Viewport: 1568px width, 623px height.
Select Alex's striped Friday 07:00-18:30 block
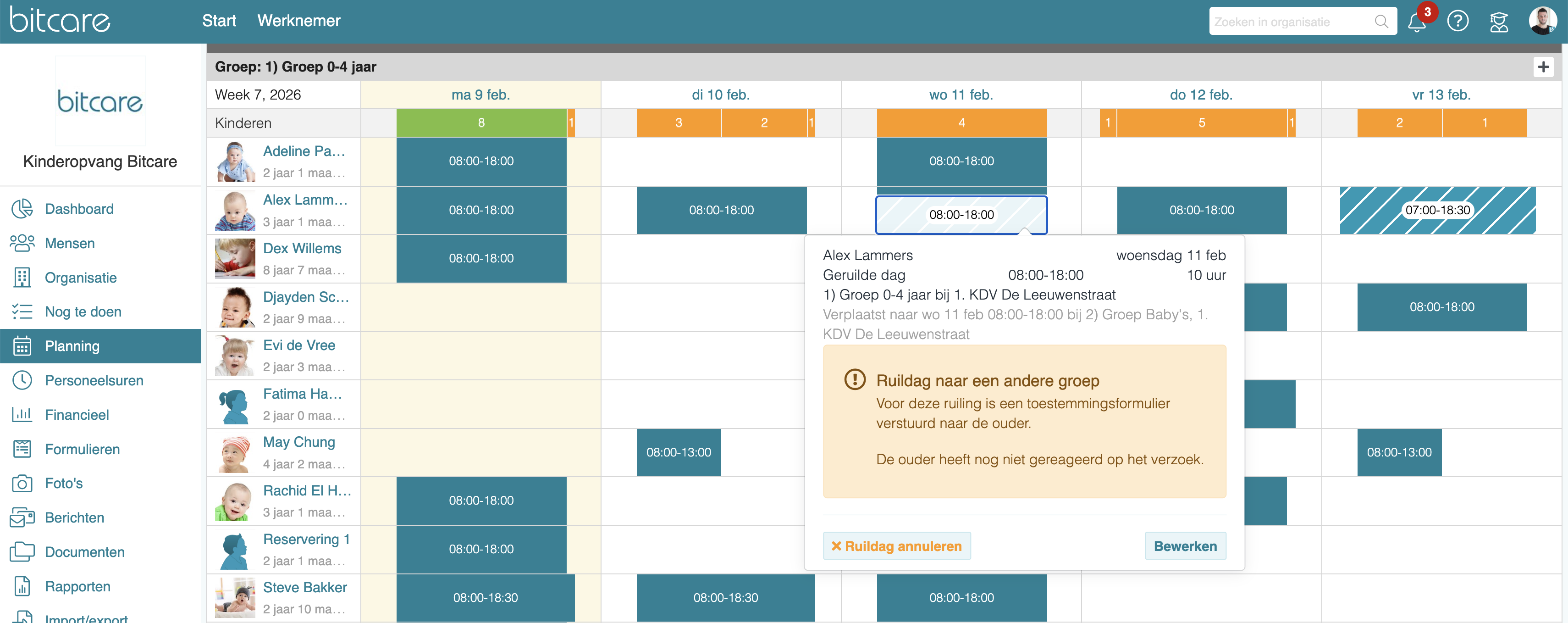coord(1437,210)
